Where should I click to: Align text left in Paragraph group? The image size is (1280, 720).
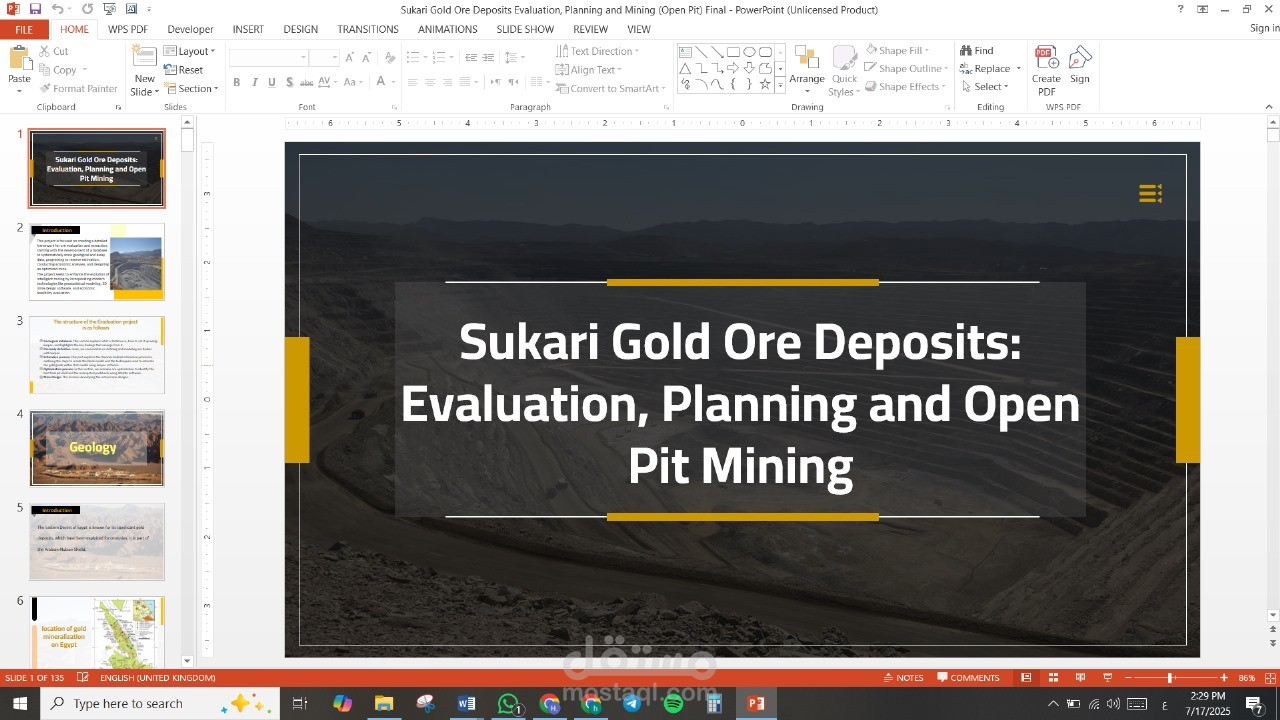(412, 83)
